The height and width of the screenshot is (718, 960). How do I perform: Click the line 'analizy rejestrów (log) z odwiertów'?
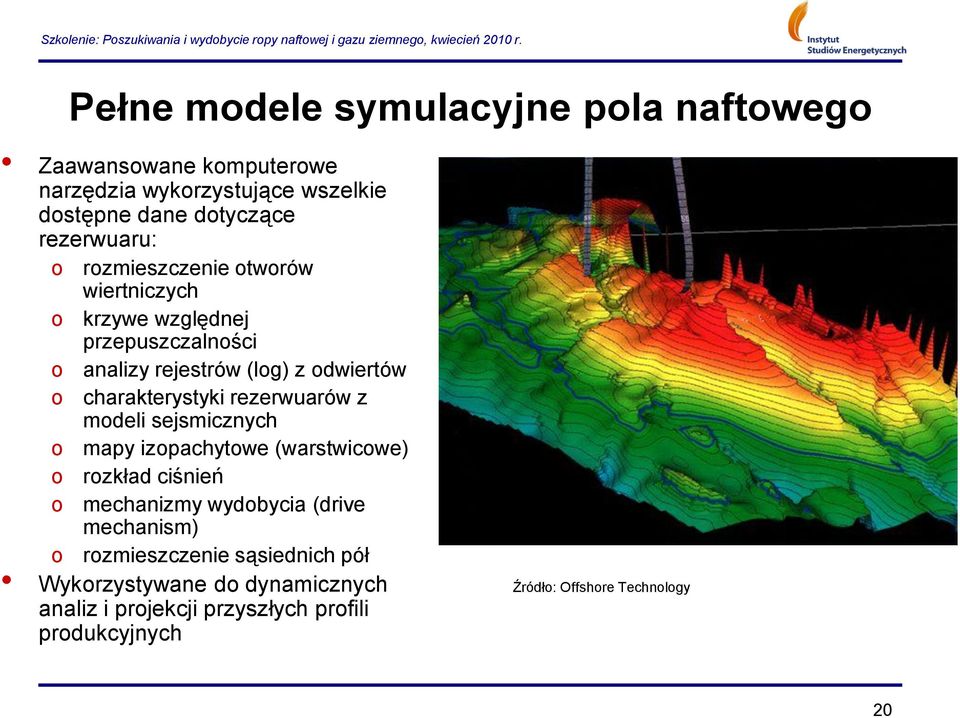tap(244, 370)
